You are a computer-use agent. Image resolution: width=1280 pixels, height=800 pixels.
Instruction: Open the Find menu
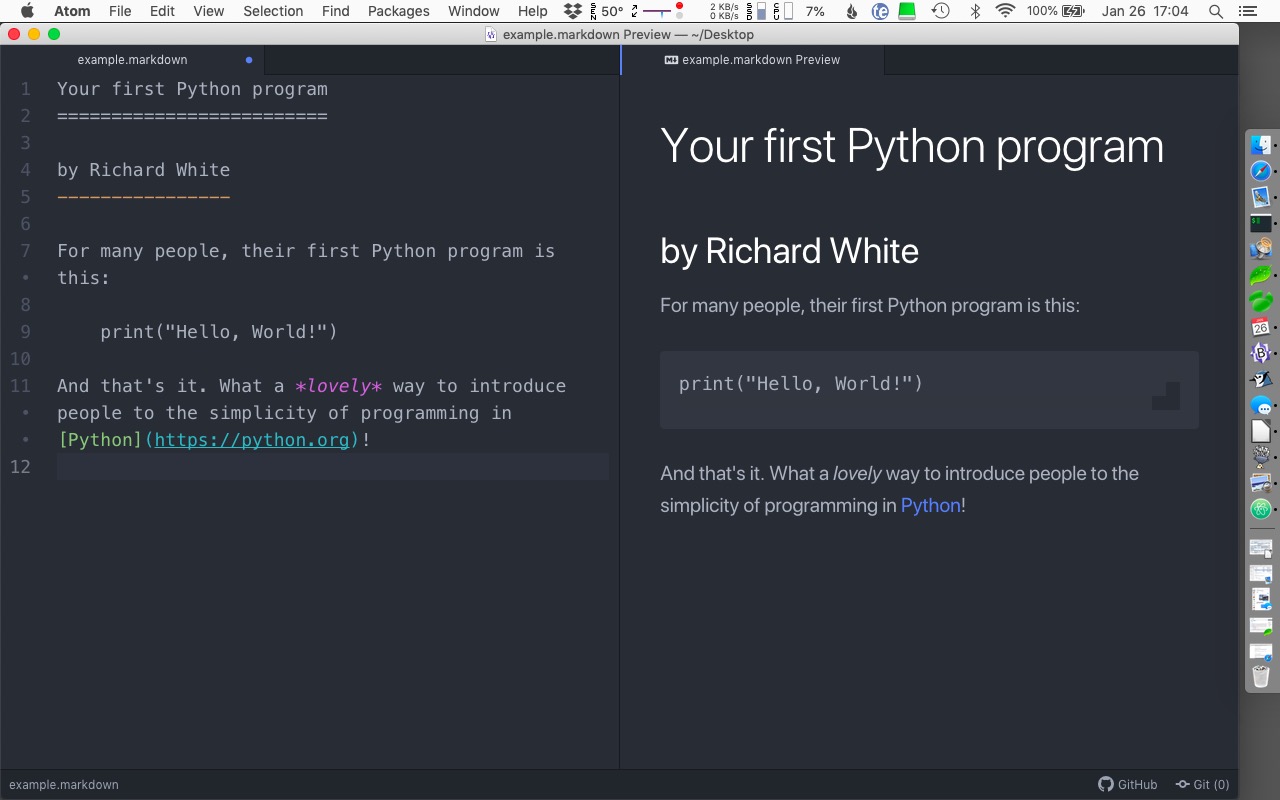tap(336, 11)
